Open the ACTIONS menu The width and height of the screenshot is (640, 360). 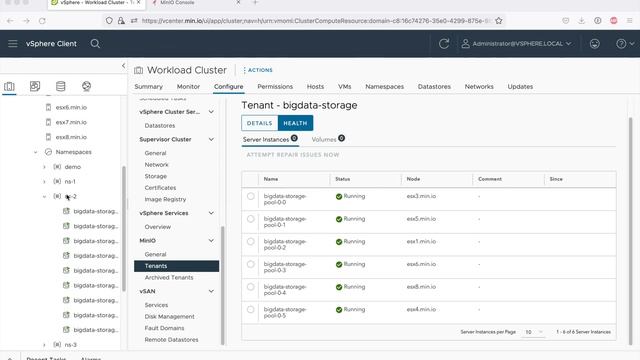click(258, 70)
